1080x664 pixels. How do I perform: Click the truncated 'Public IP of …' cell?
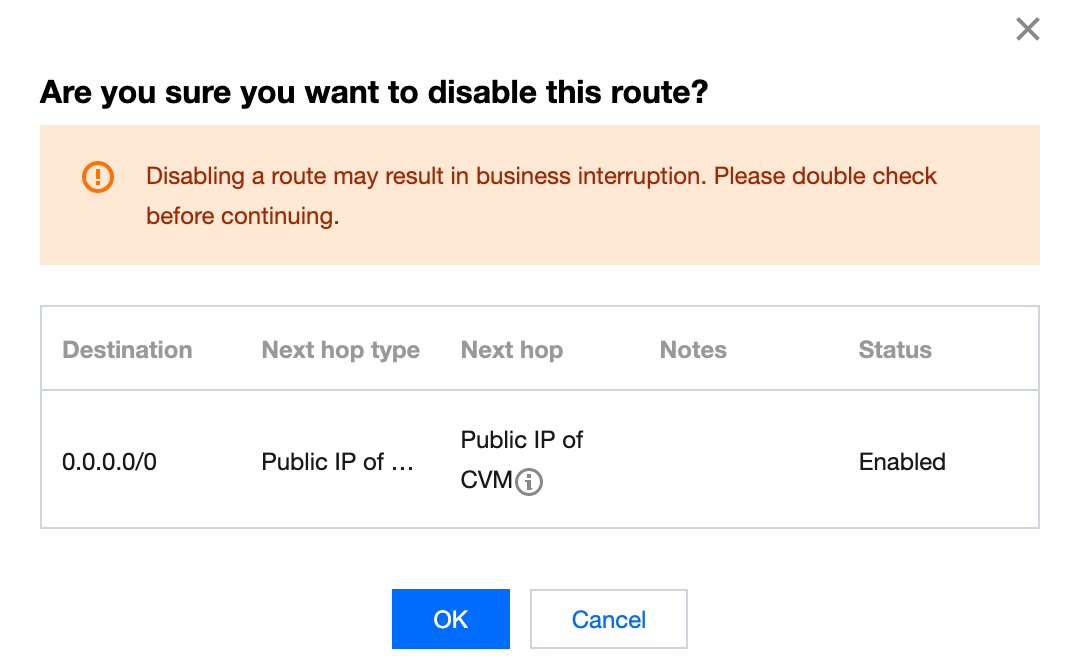(x=337, y=462)
